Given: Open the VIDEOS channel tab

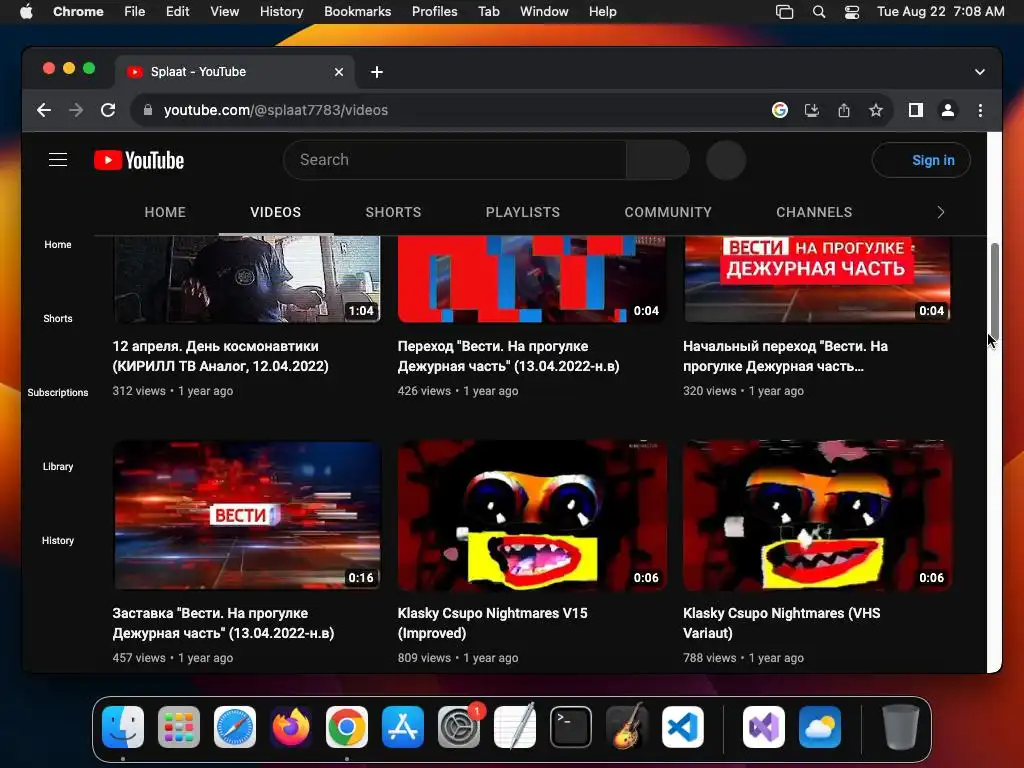Looking at the screenshot, I should coord(276,212).
